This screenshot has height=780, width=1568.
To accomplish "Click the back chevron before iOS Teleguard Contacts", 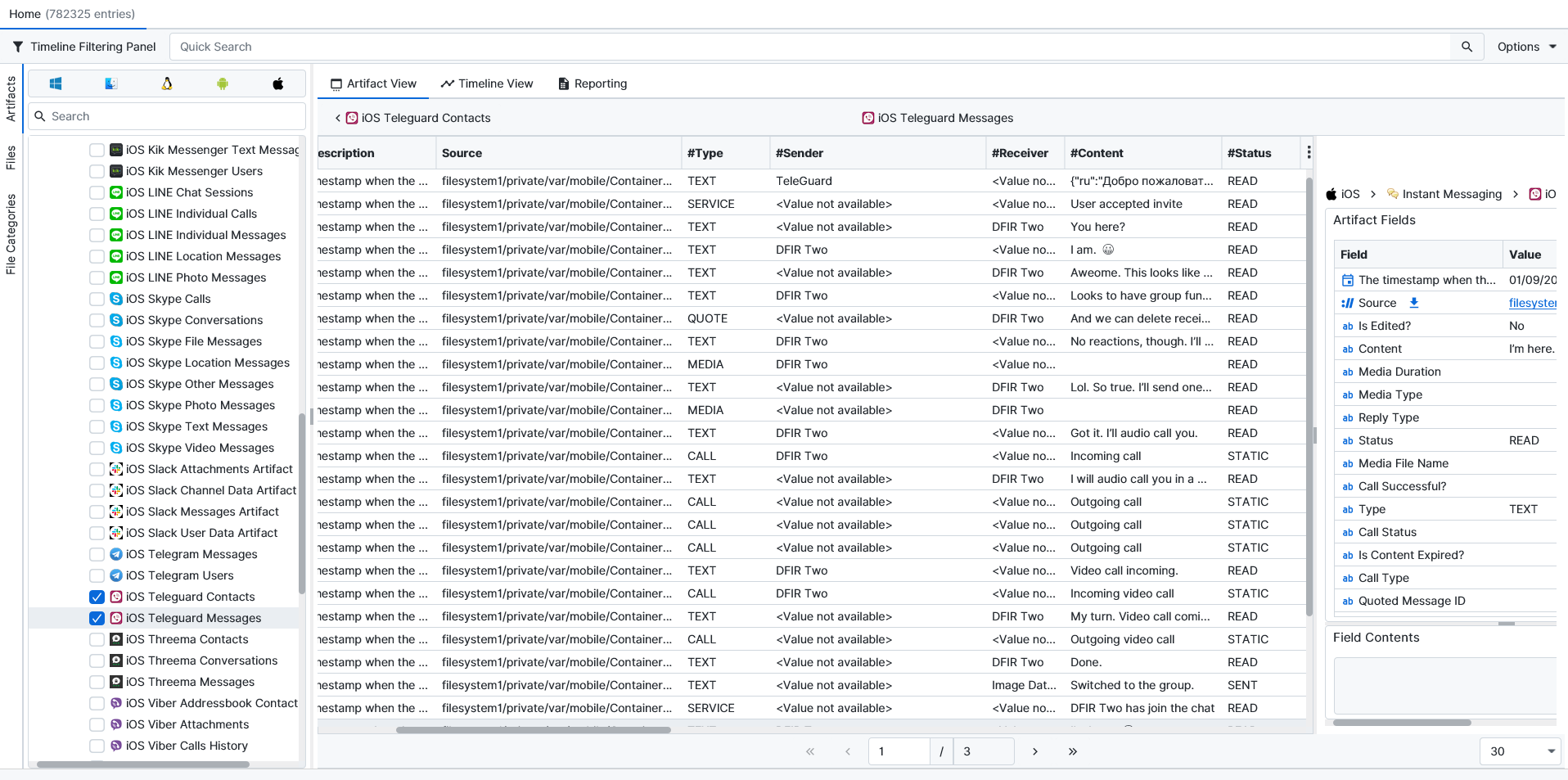I will tap(337, 118).
